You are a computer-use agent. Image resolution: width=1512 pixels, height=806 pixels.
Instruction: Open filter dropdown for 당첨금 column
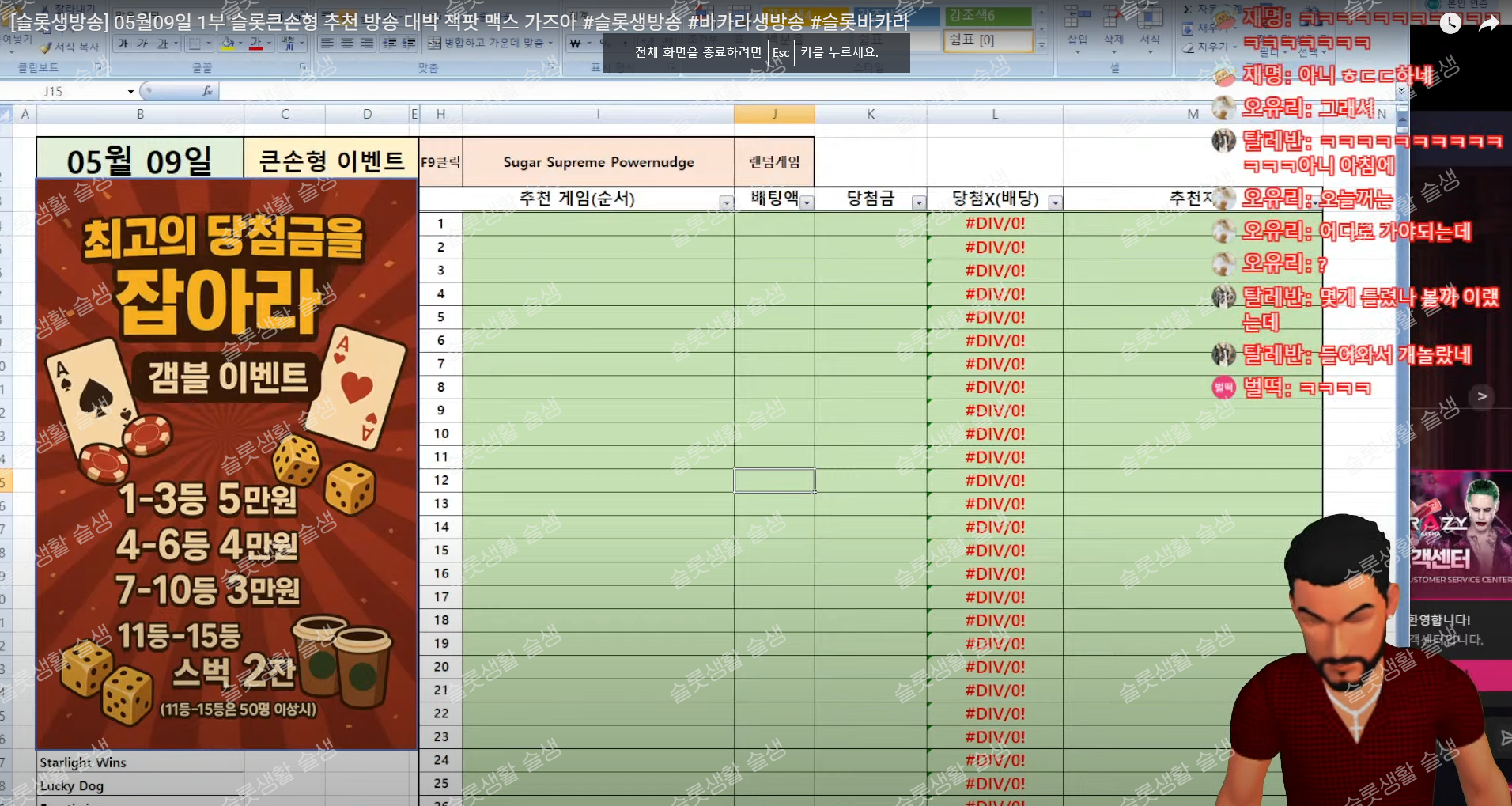pos(918,203)
